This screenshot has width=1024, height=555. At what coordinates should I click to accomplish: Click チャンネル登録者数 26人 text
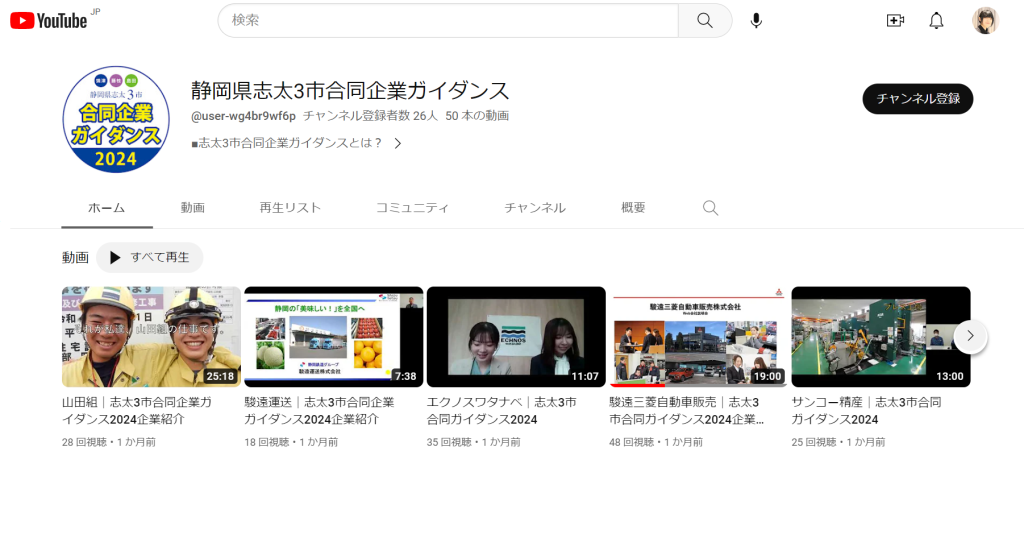click(x=370, y=116)
